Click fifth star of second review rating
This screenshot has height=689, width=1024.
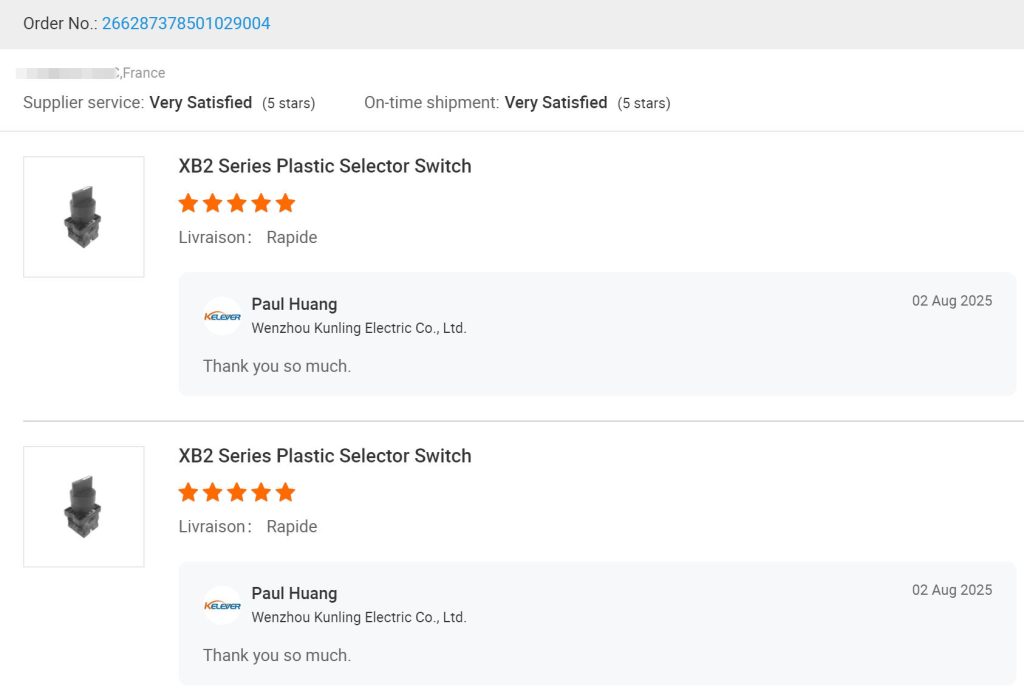(285, 492)
